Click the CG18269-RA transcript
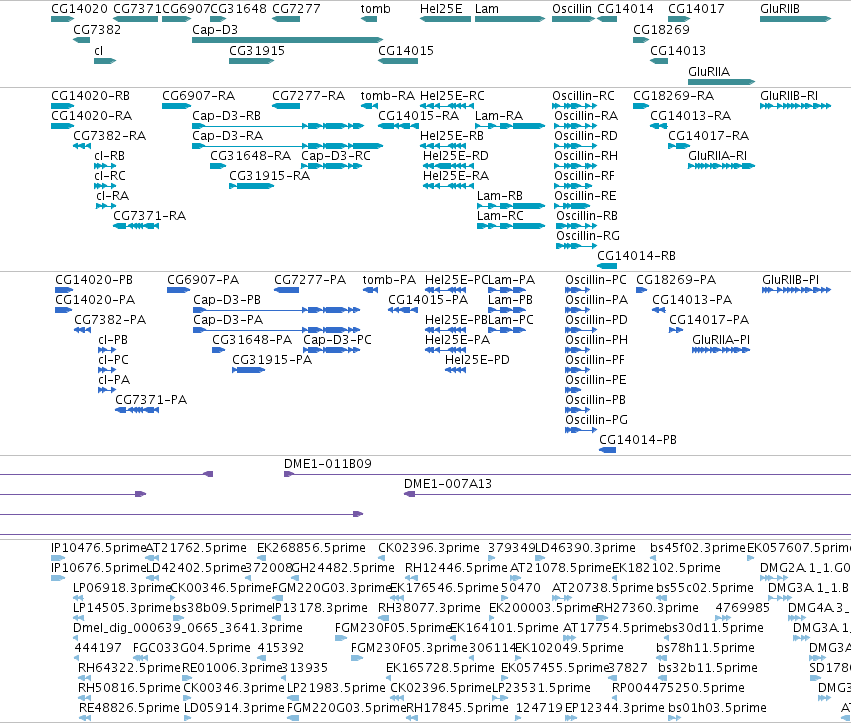 coord(641,106)
